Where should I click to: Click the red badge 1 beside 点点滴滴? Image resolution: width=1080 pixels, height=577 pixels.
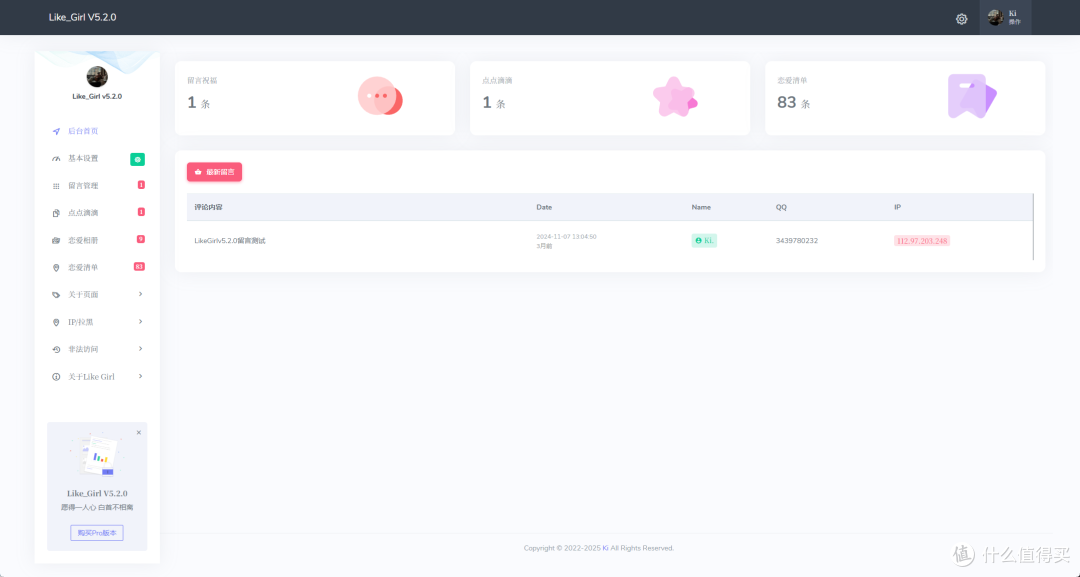[x=141, y=212]
